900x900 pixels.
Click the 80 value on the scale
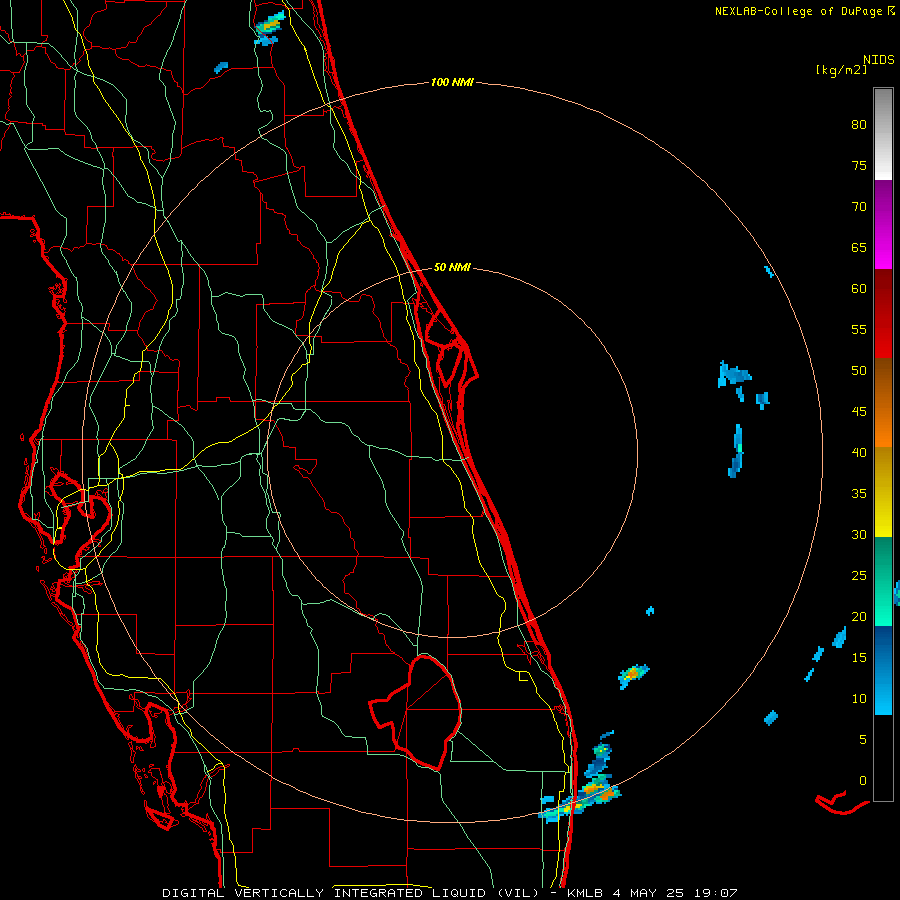tap(859, 125)
